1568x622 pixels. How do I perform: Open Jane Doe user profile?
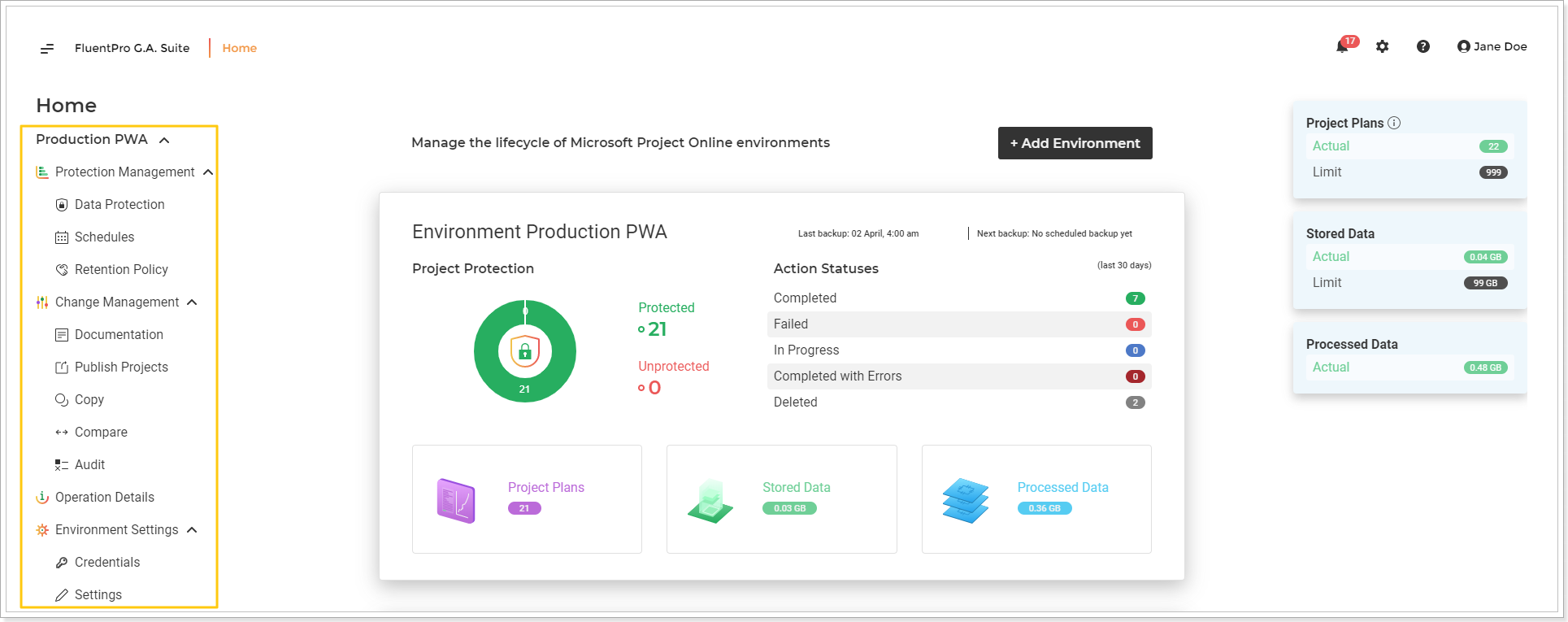pos(1492,46)
